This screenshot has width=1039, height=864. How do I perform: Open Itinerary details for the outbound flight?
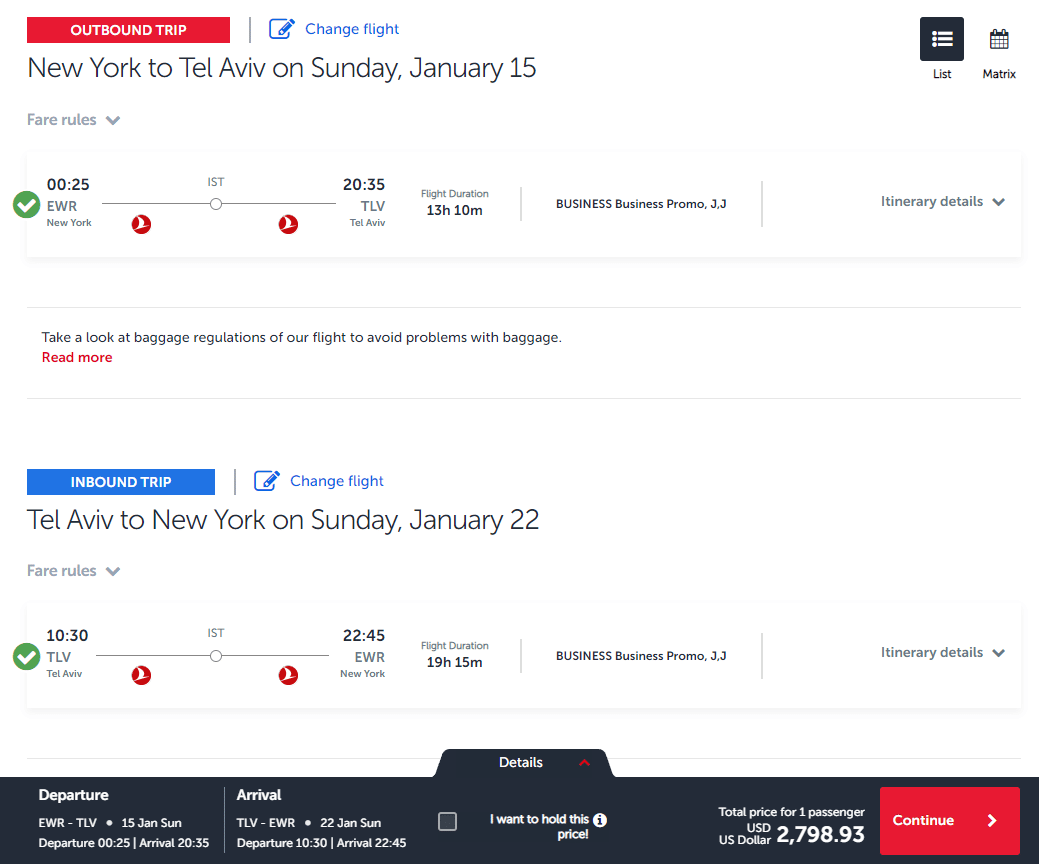coord(941,201)
